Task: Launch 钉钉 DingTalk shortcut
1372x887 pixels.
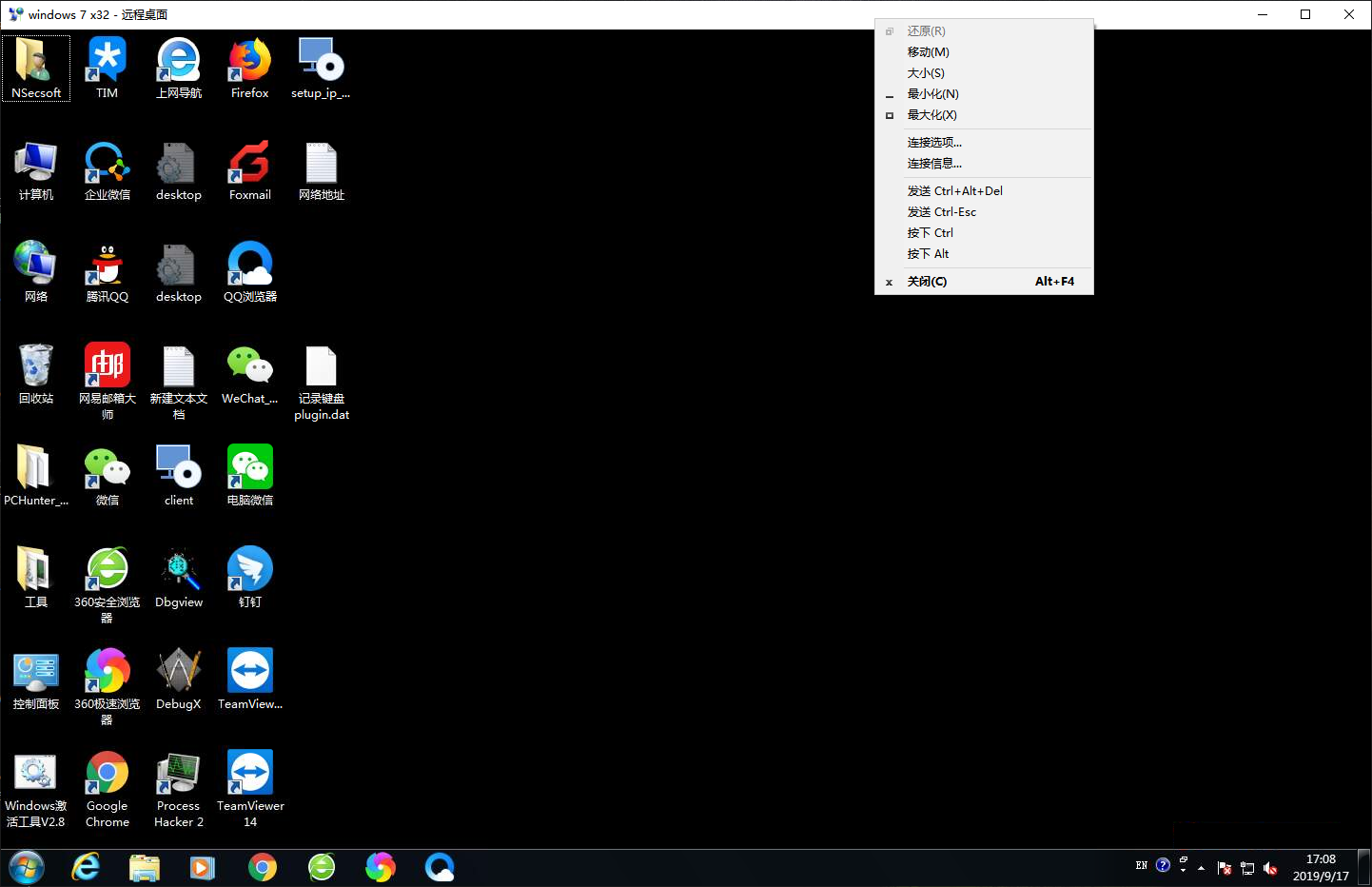Action: [x=250, y=578]
